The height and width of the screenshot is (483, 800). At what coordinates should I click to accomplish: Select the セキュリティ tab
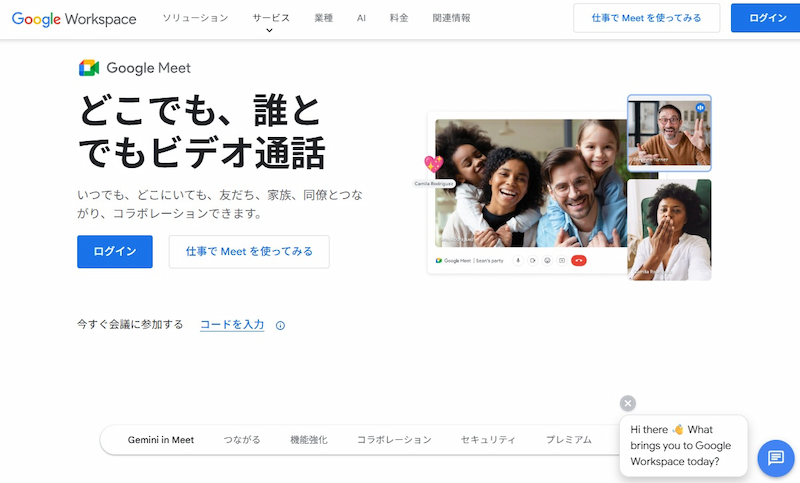click(488, 440)
